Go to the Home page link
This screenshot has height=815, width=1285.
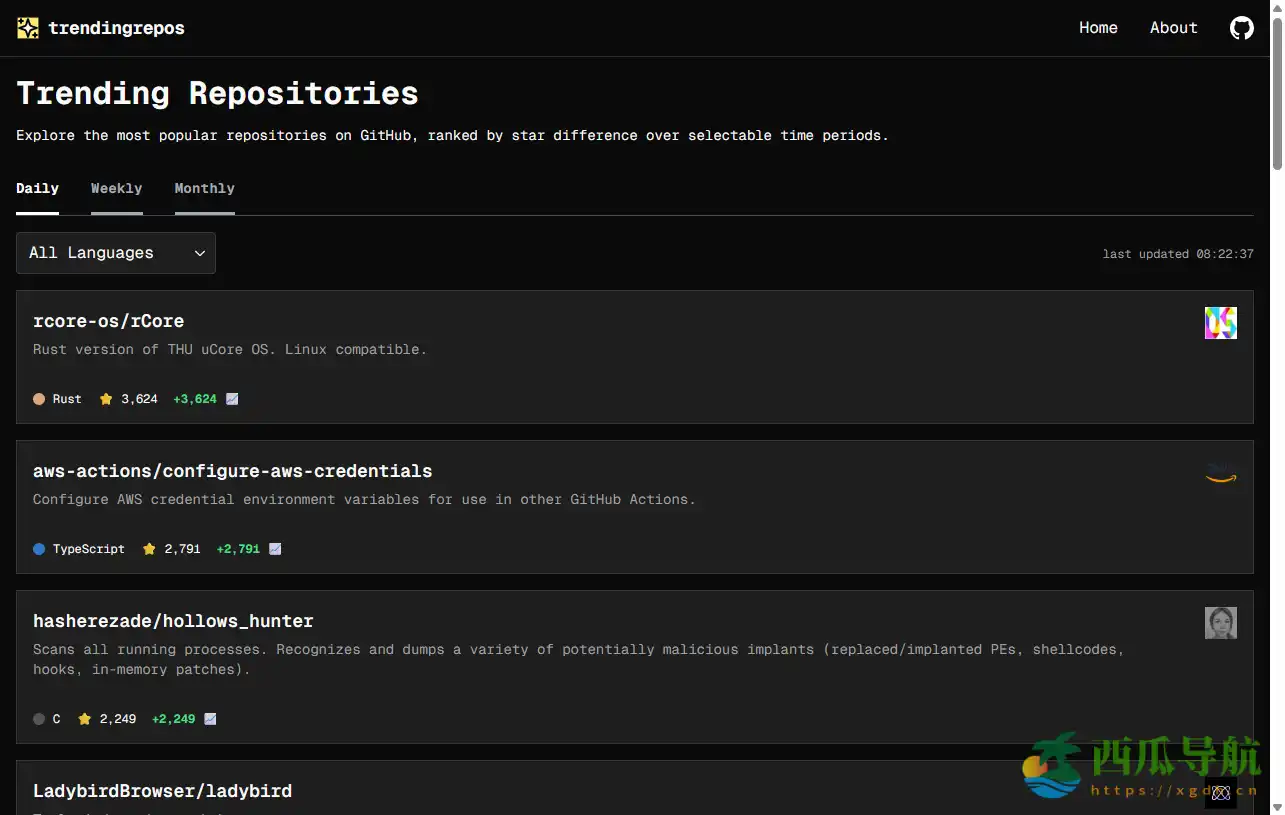click(1098, 28)
